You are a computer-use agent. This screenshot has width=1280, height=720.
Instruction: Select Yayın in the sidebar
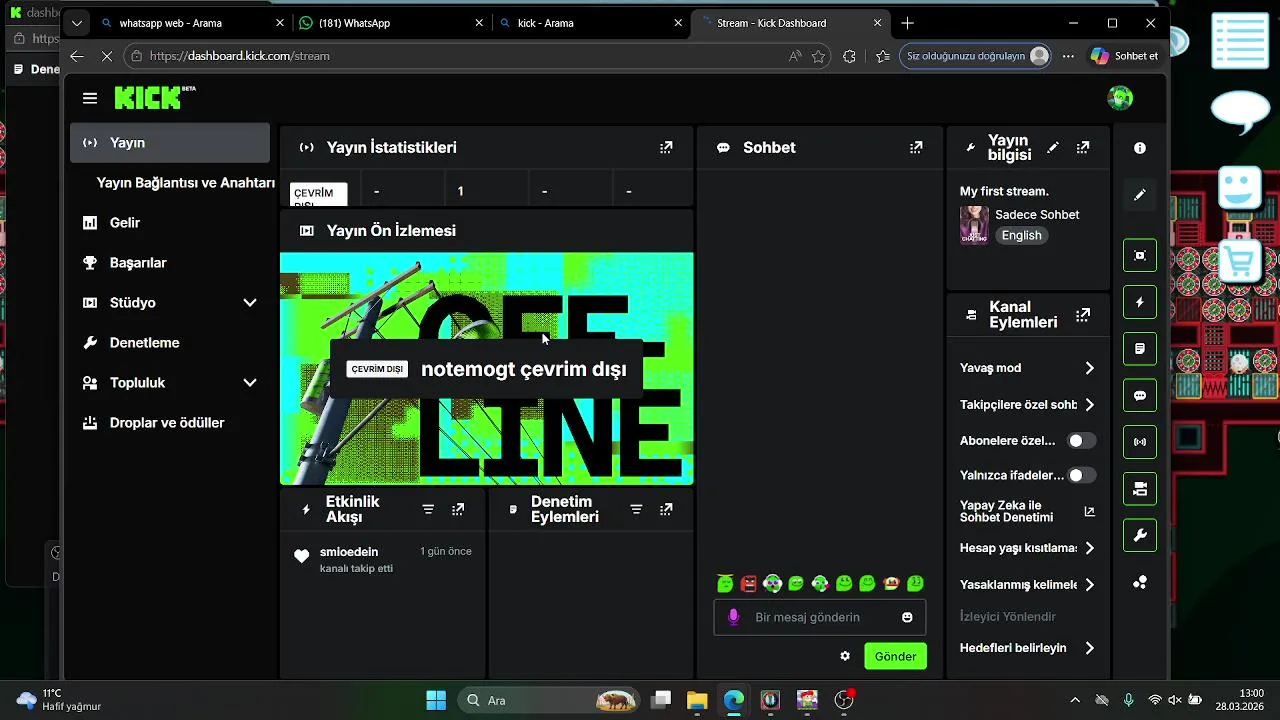click(170, 143)
